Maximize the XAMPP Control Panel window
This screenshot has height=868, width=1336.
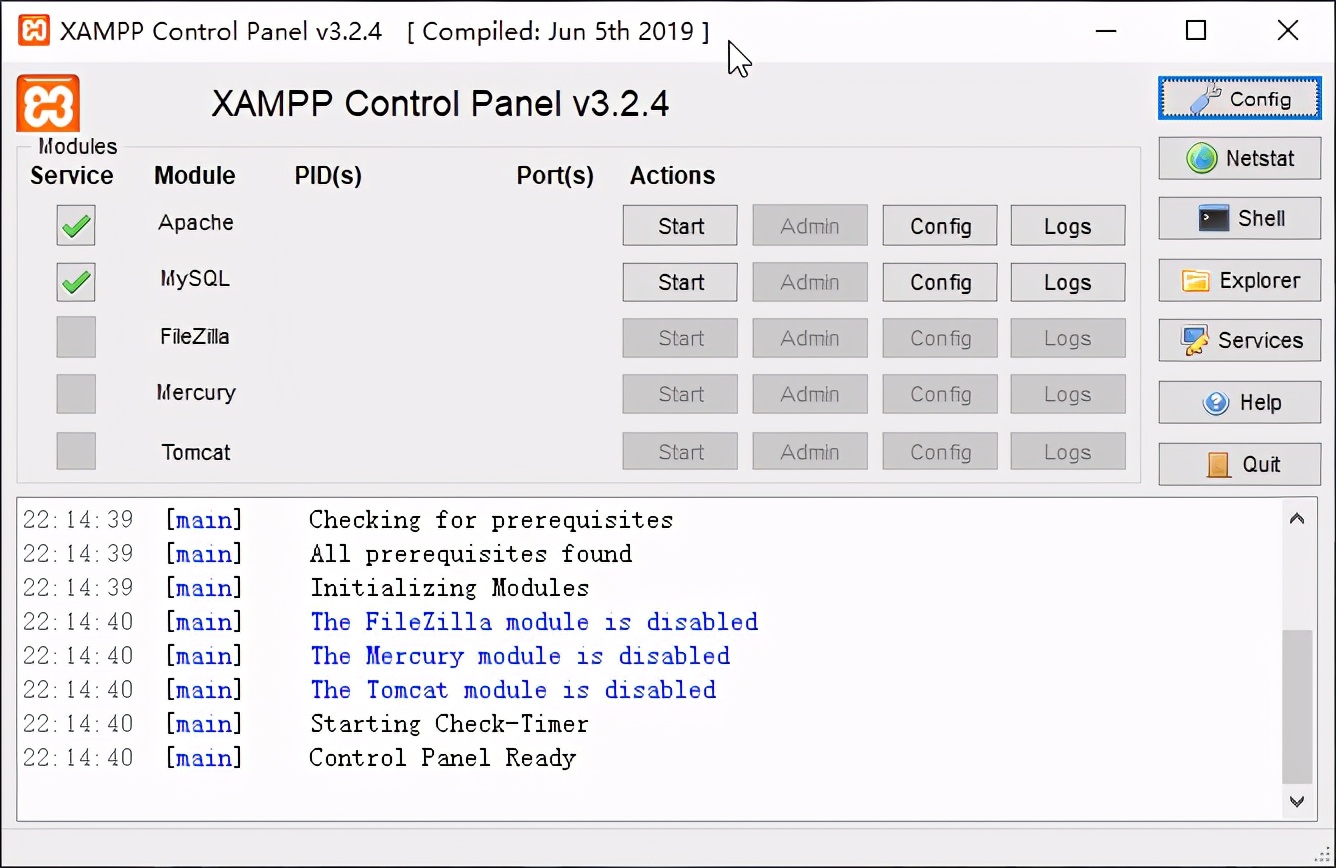click(1196, 30)
